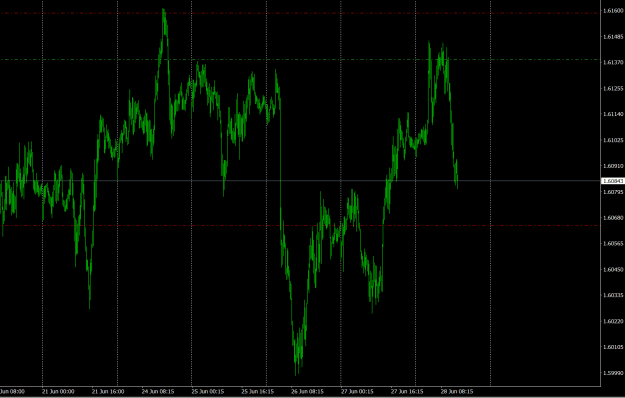
Task: Click the 1.60565 price axis label
Action: 613,243
